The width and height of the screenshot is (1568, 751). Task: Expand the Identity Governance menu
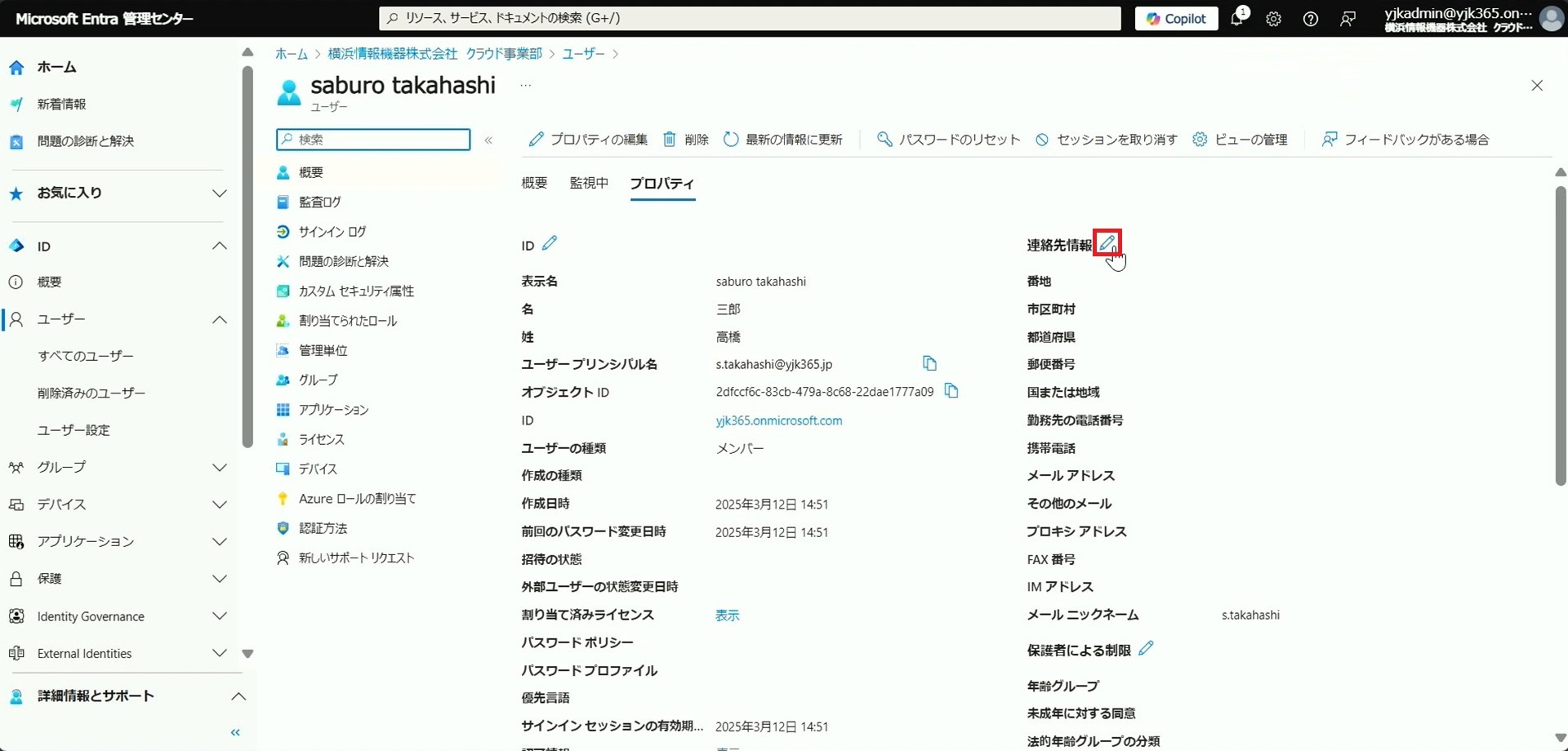click(x=219, y=616)
